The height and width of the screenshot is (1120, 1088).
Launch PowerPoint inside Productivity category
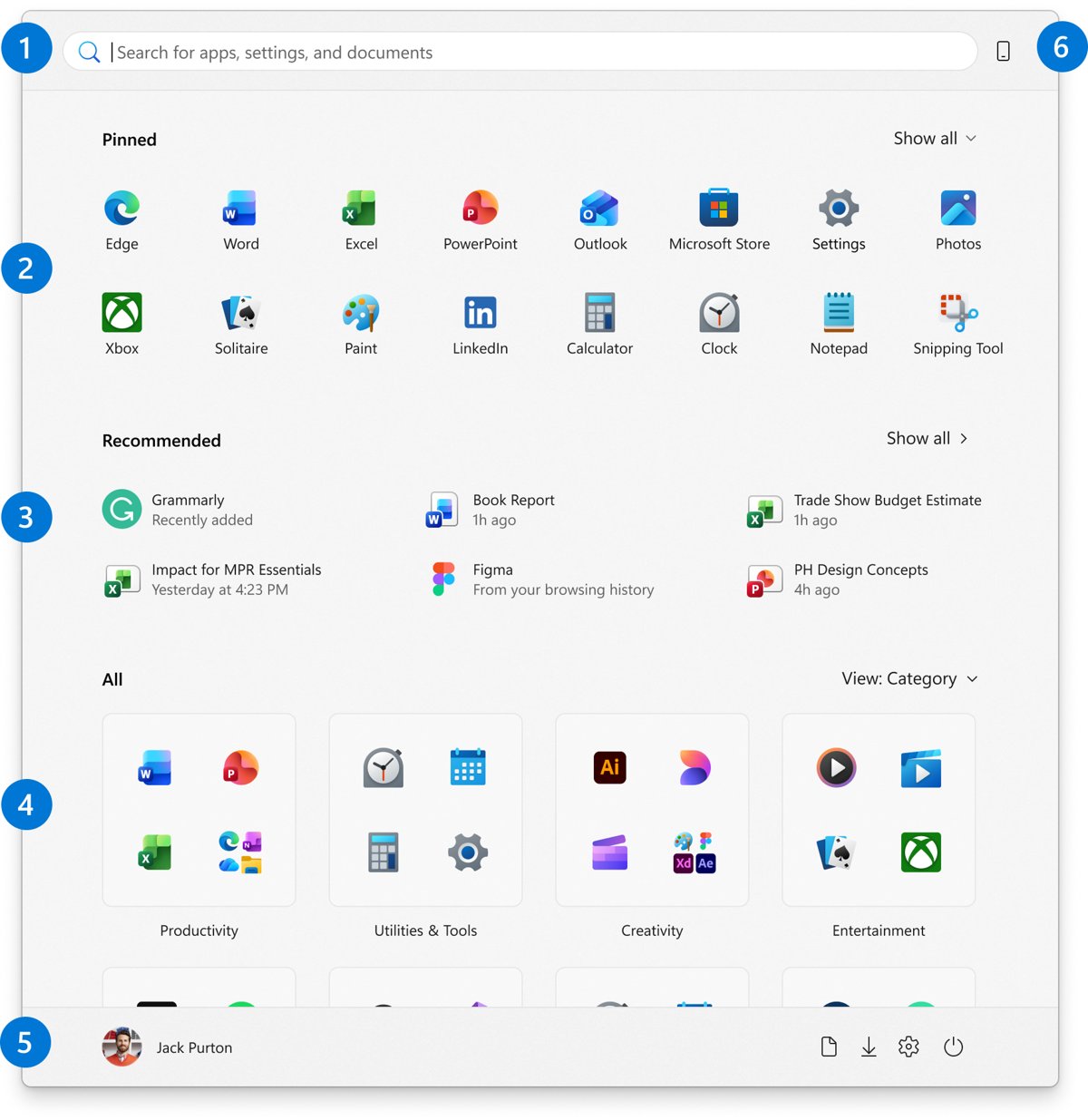240,768
